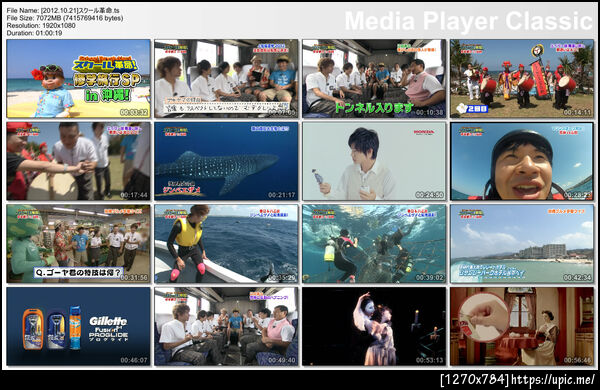Click the Resolution 1920x1080 text
This screenshot has width=600, height=390.
[41, 25]
